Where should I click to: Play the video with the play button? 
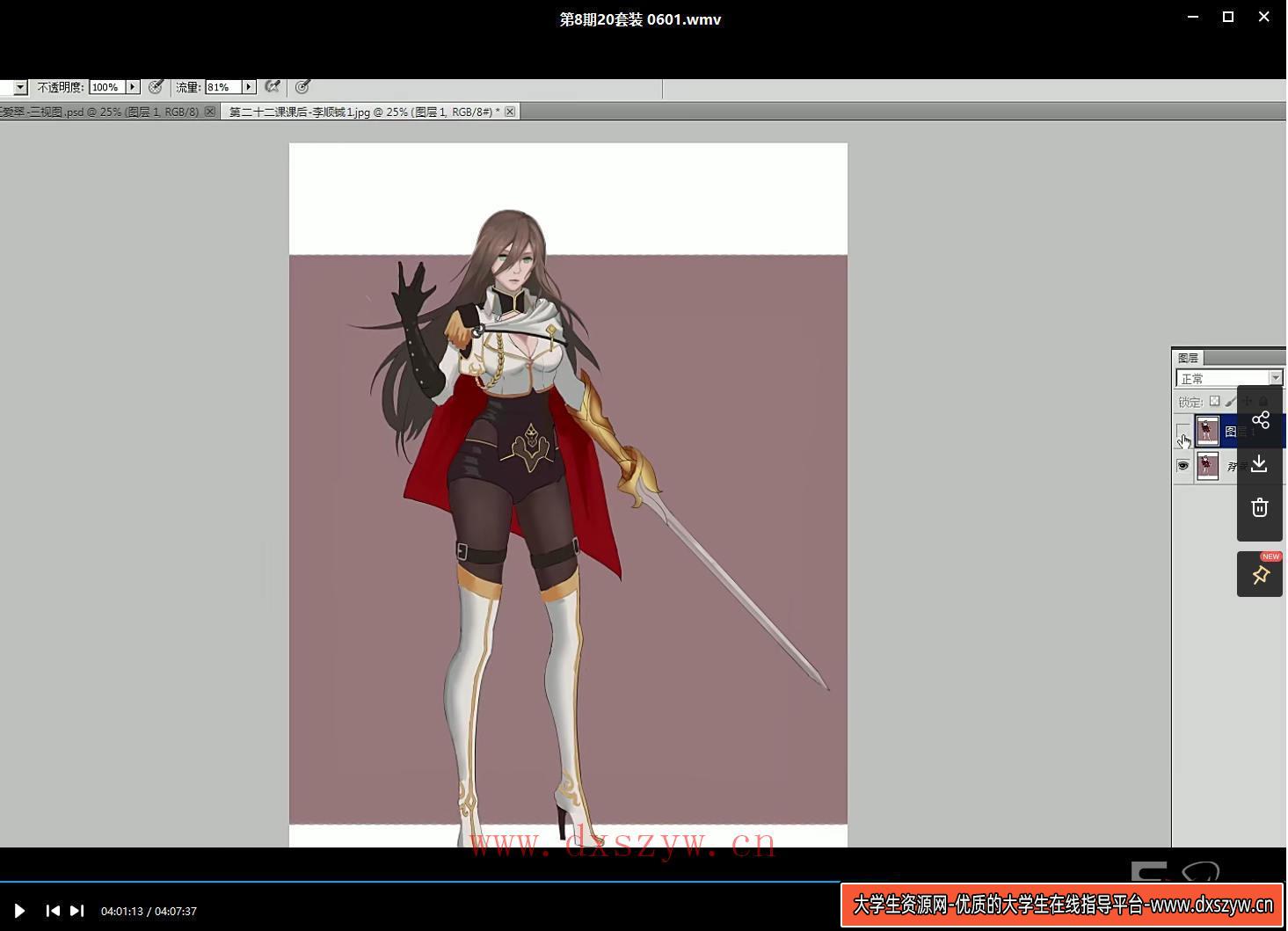(19, 911)
